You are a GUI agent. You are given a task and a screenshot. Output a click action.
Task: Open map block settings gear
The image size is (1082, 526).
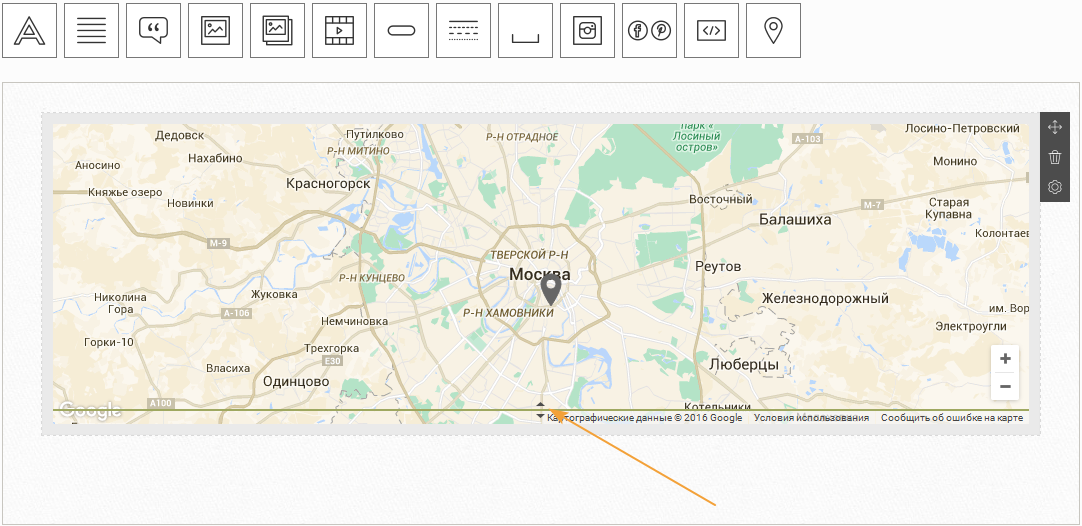tap(1054, 187)
